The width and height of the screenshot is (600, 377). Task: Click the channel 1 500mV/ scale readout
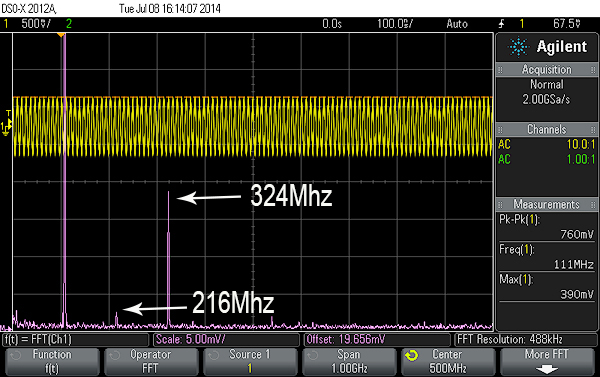36,24
